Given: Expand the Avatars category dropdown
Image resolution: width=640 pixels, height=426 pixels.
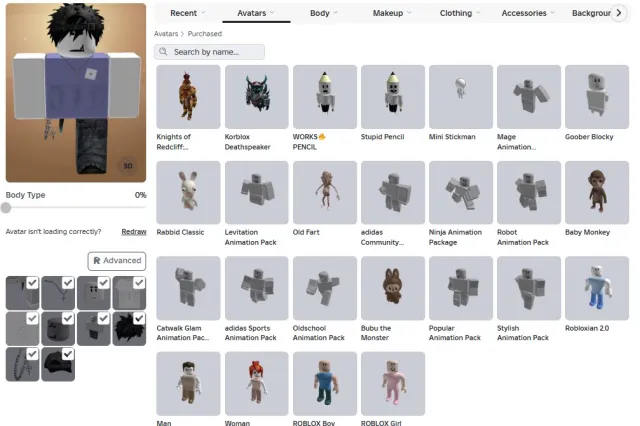Looking at the screenshot, I should coord(256,13).
